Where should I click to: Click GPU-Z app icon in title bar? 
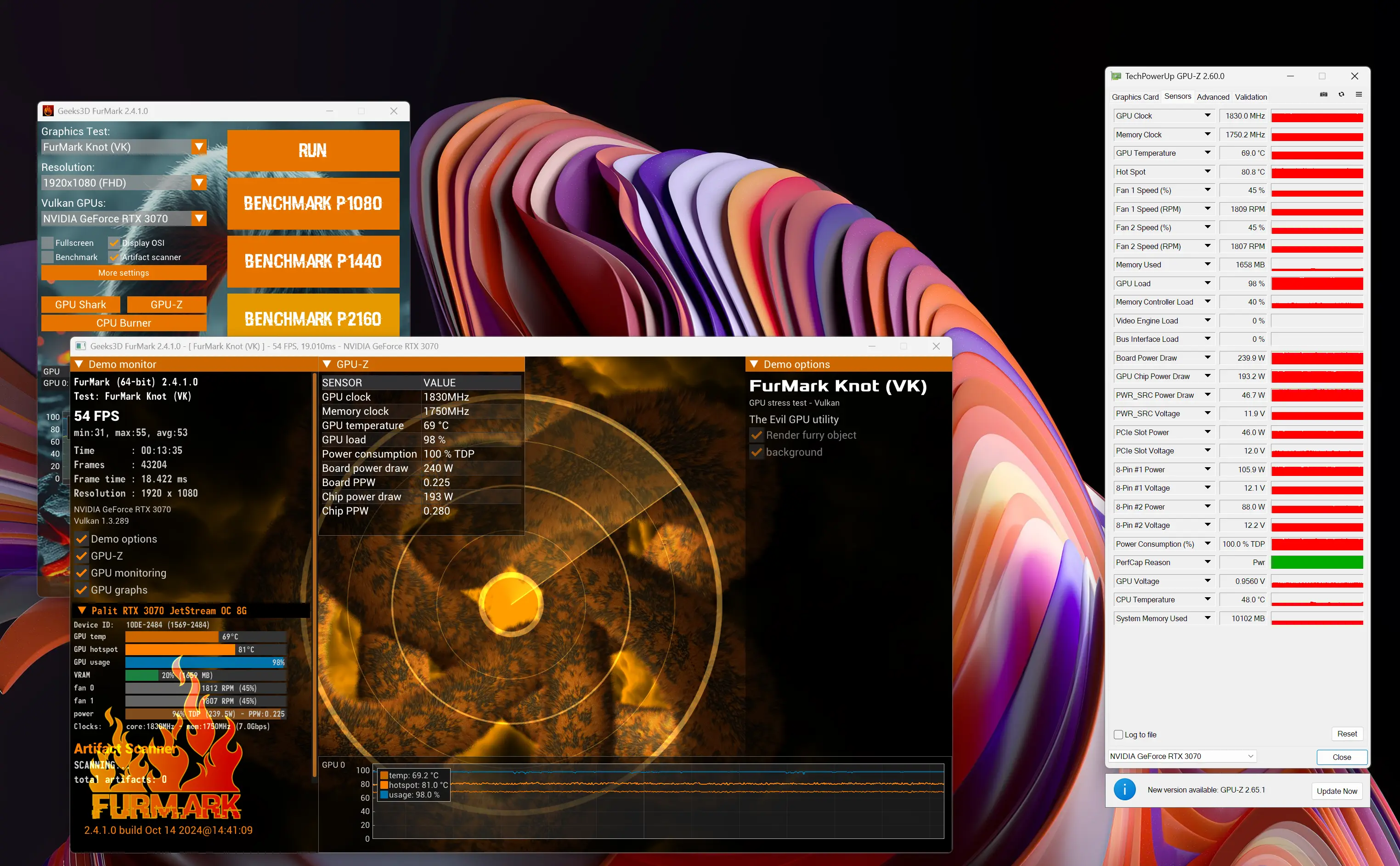coord(1116,76)
